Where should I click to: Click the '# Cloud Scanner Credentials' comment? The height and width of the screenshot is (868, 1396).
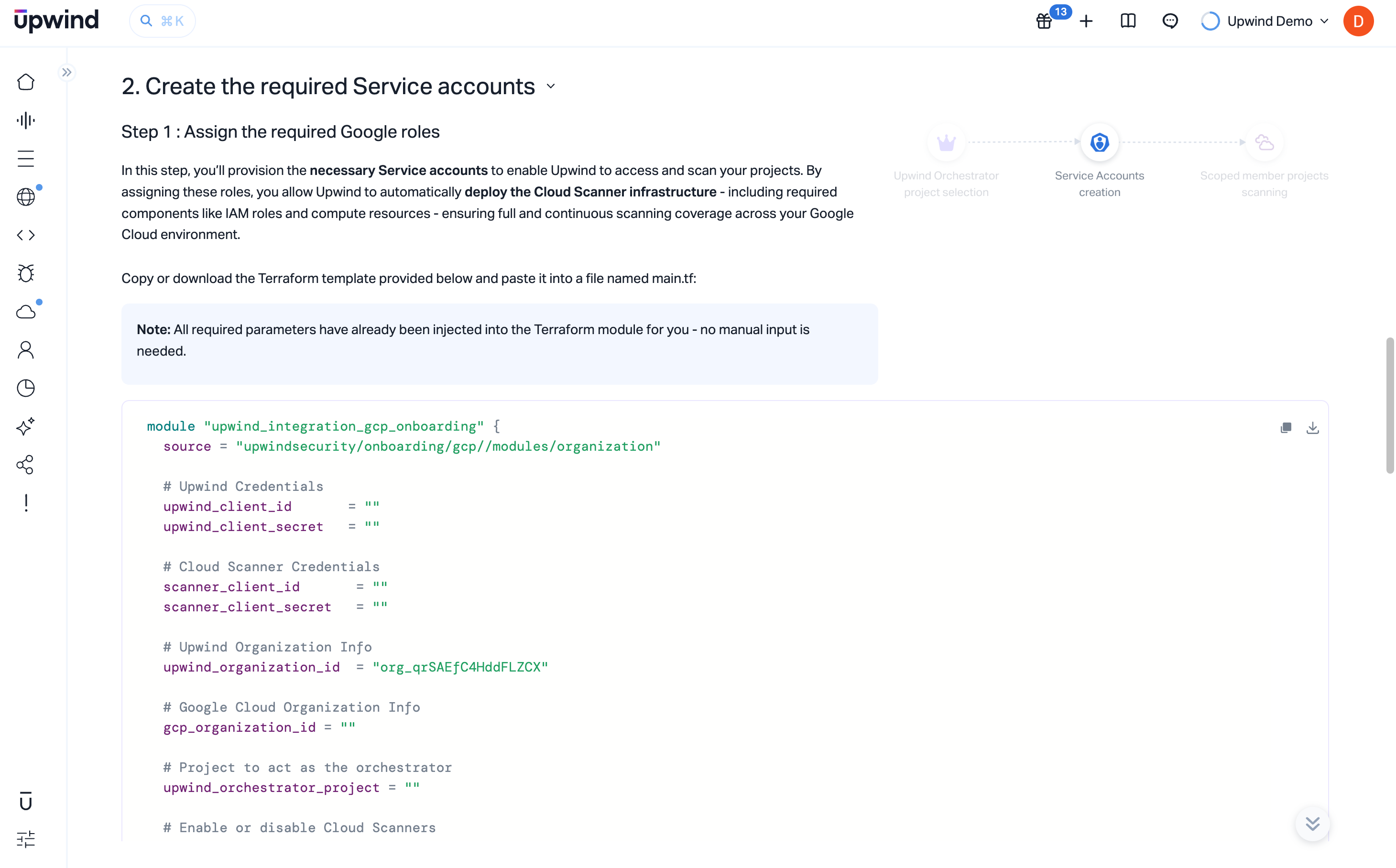tap(271, 566)
